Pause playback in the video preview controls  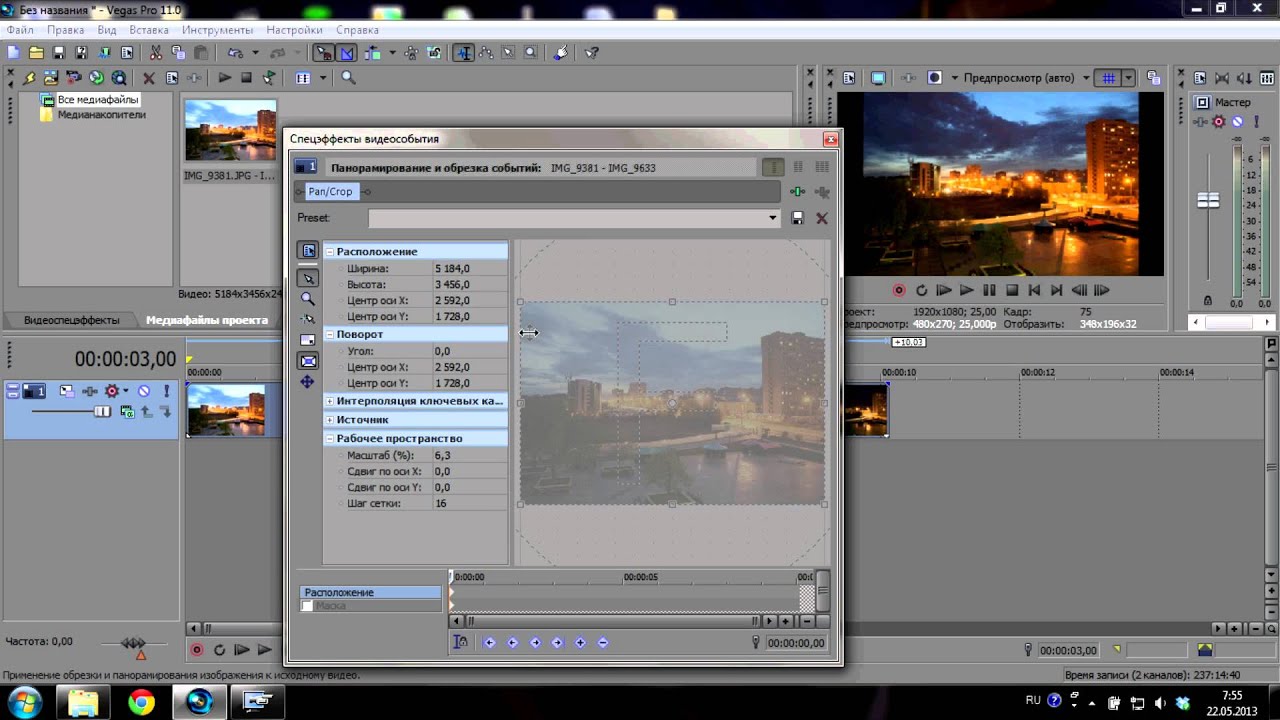click(x=989, y=290)
